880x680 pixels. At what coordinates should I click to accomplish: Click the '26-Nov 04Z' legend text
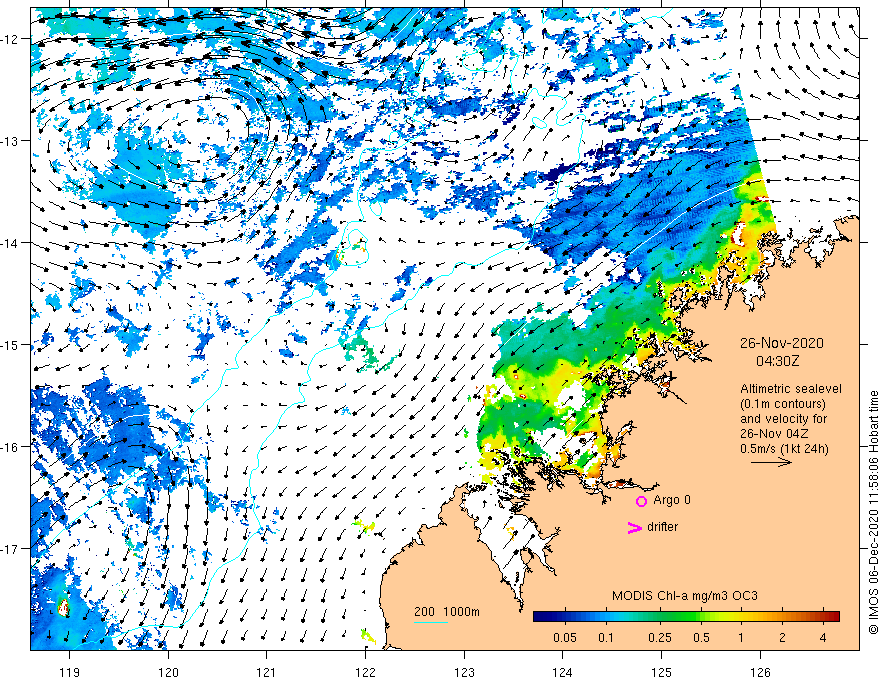point(774,434)
